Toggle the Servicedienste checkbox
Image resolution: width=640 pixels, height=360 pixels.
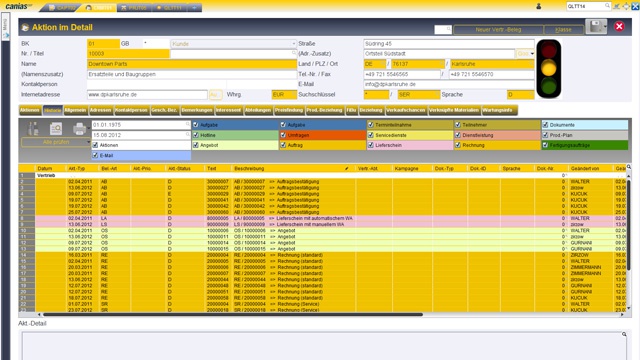[371, 135]
